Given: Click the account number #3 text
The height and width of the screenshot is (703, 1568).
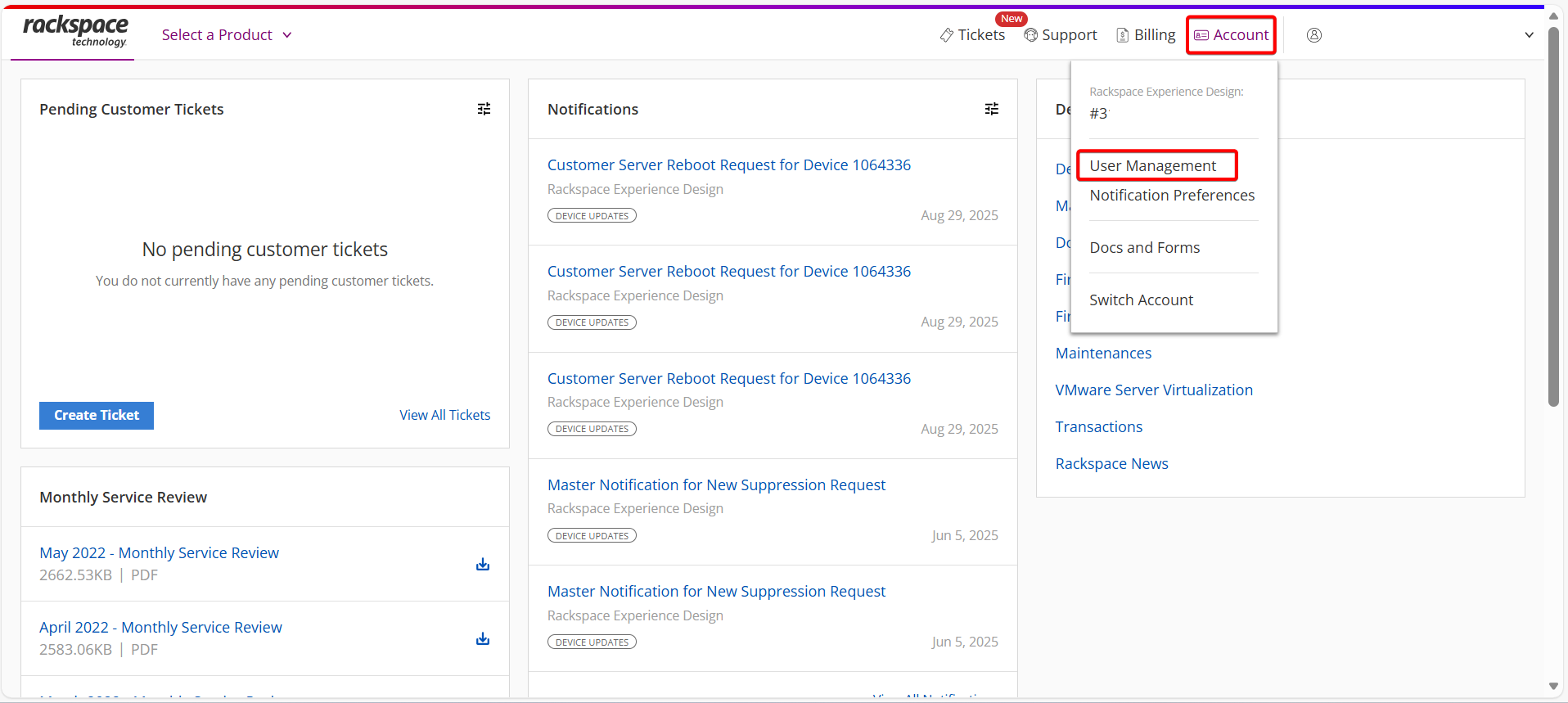Looking at the screenshot, I should coord(1098,114).
